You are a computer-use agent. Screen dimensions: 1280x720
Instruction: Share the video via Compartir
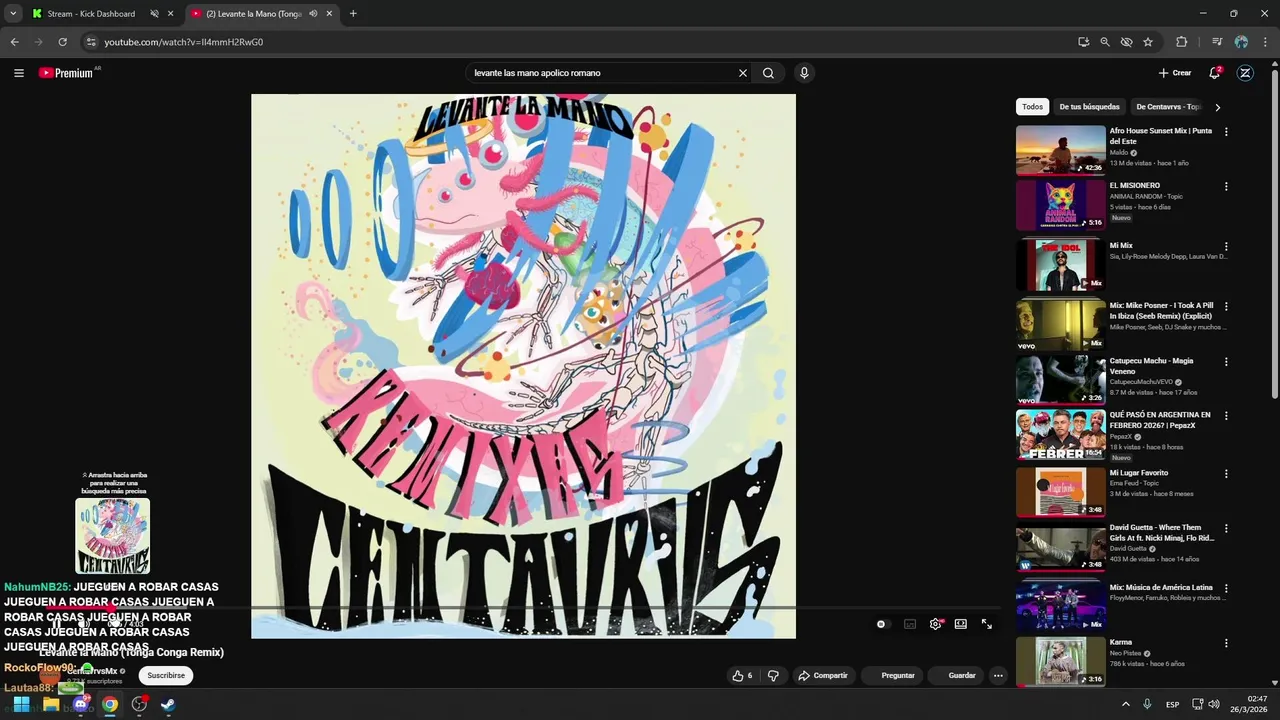[x=822, y=676]
